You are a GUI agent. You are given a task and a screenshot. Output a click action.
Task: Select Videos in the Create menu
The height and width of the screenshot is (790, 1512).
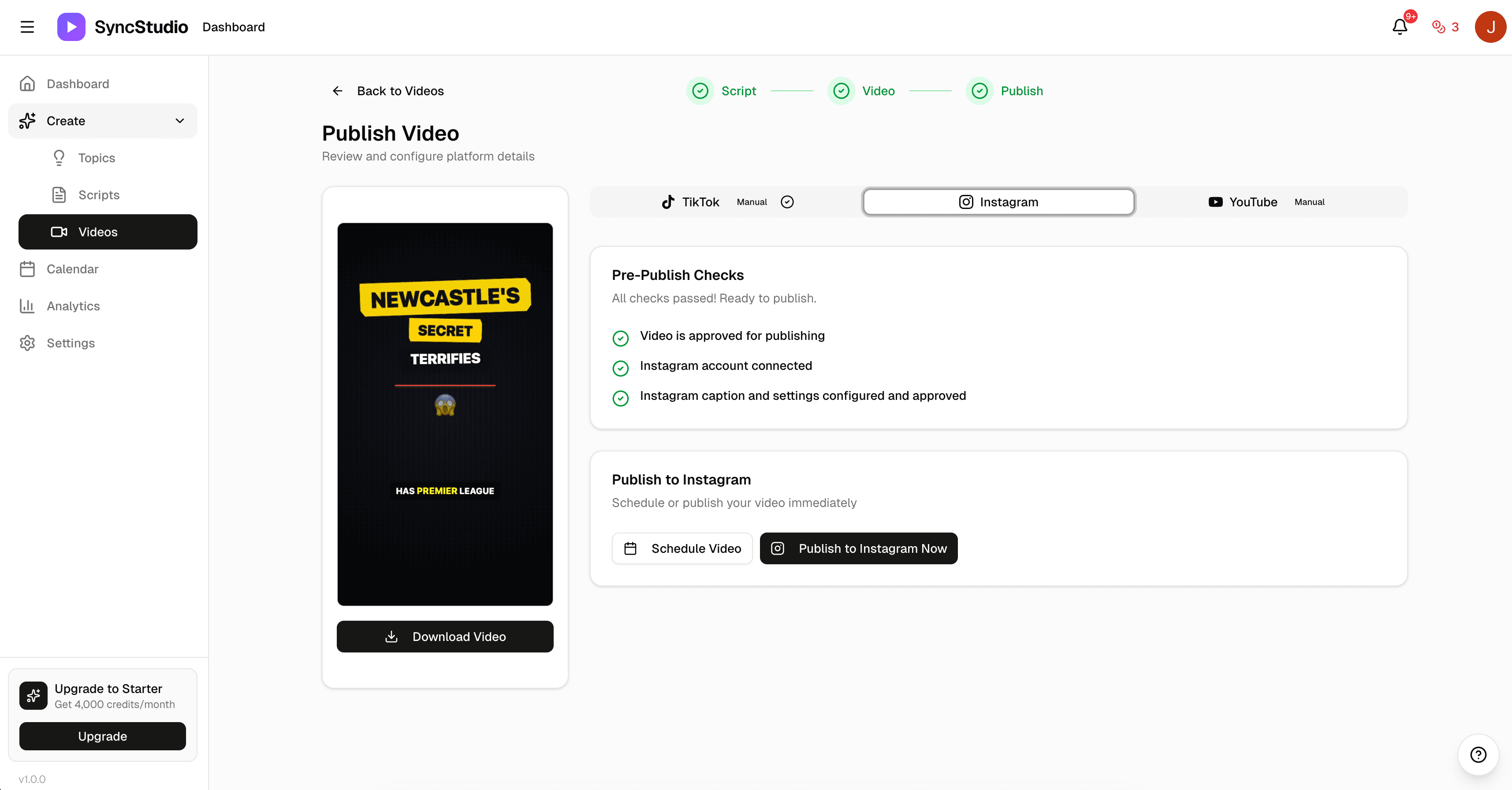[99, 232]
